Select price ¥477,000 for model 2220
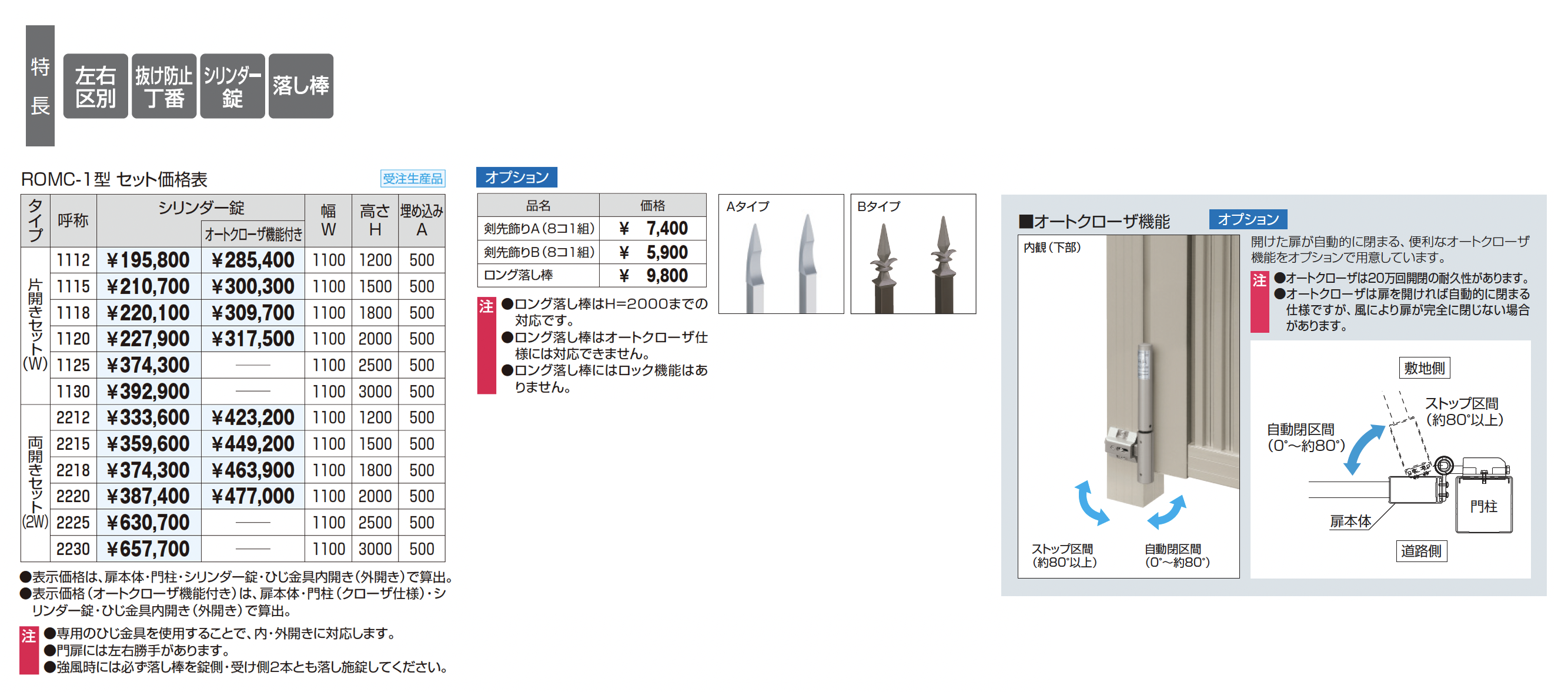Viewport: 1568px width, 692px height. tap(253, 496)
